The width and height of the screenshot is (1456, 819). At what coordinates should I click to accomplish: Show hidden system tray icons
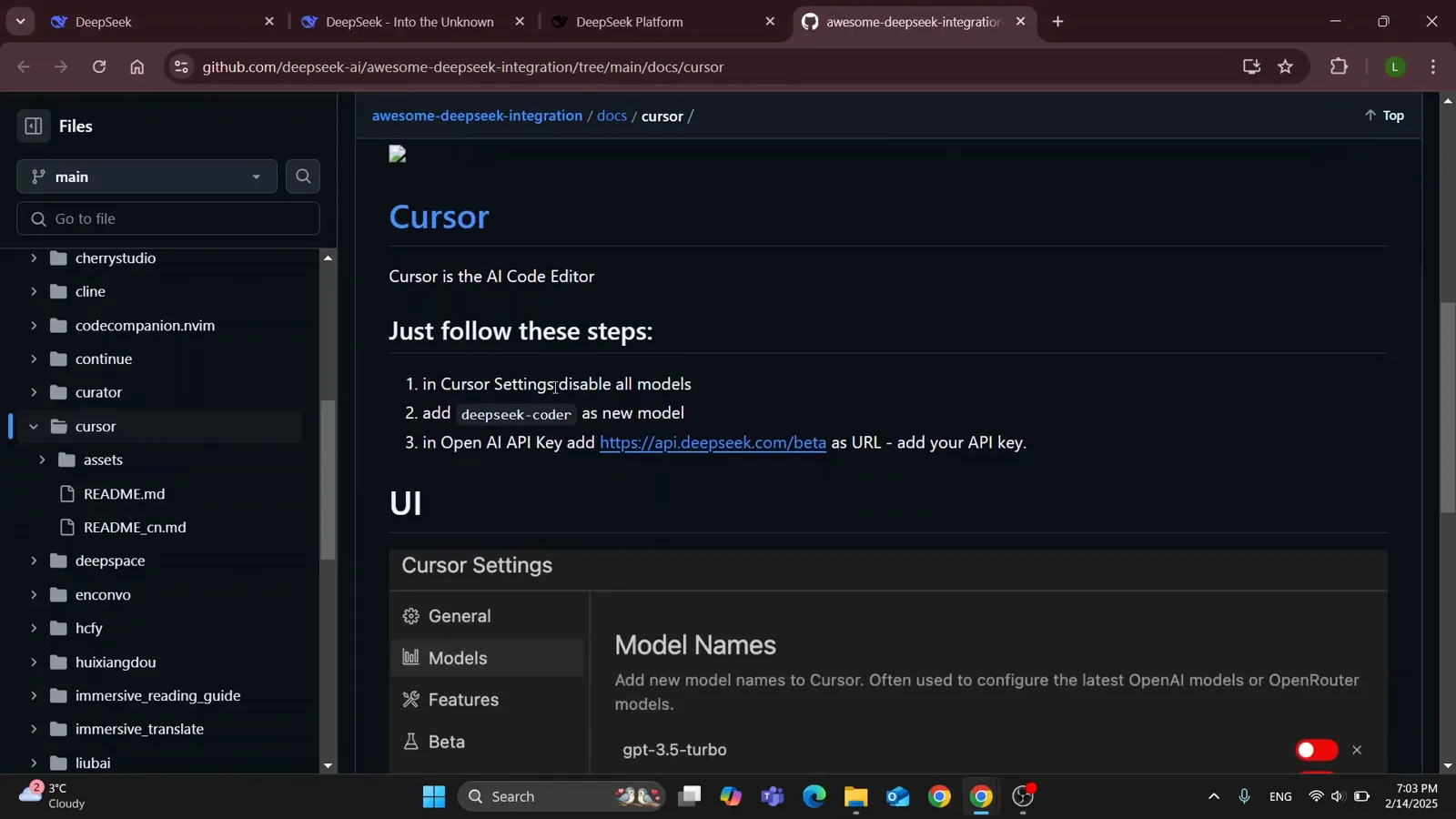[1213, 797]
